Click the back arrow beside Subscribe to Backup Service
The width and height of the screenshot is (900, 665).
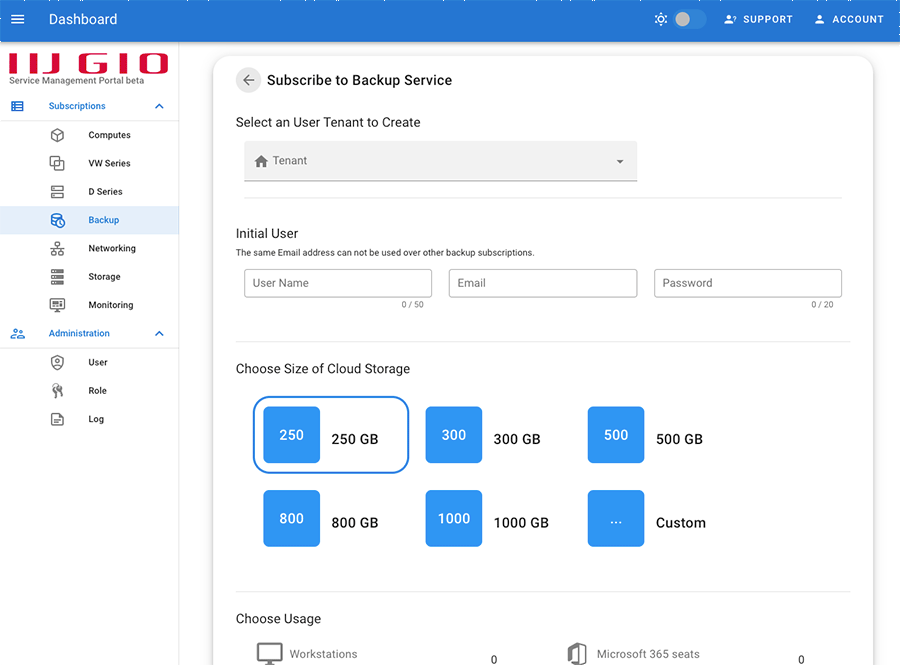(248, 80)
